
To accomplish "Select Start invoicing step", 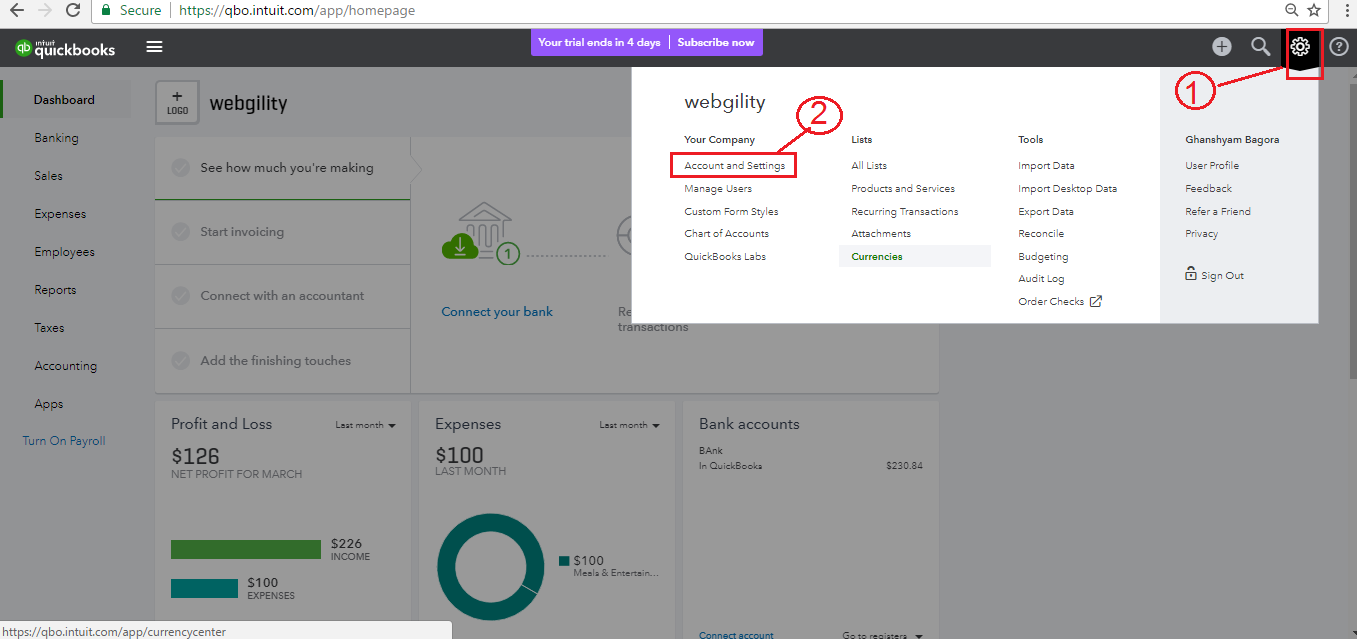I will 283,232.
